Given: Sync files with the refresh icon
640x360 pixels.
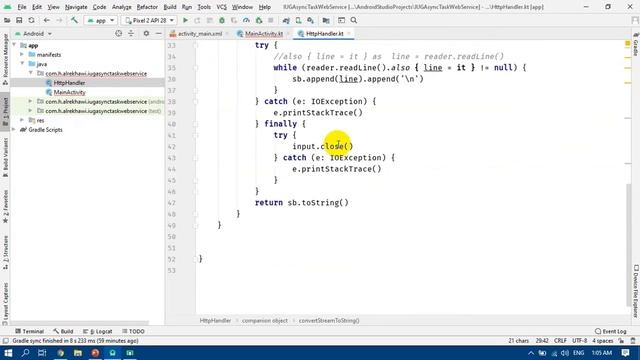Looking at the screenshot, I should 31,20.
